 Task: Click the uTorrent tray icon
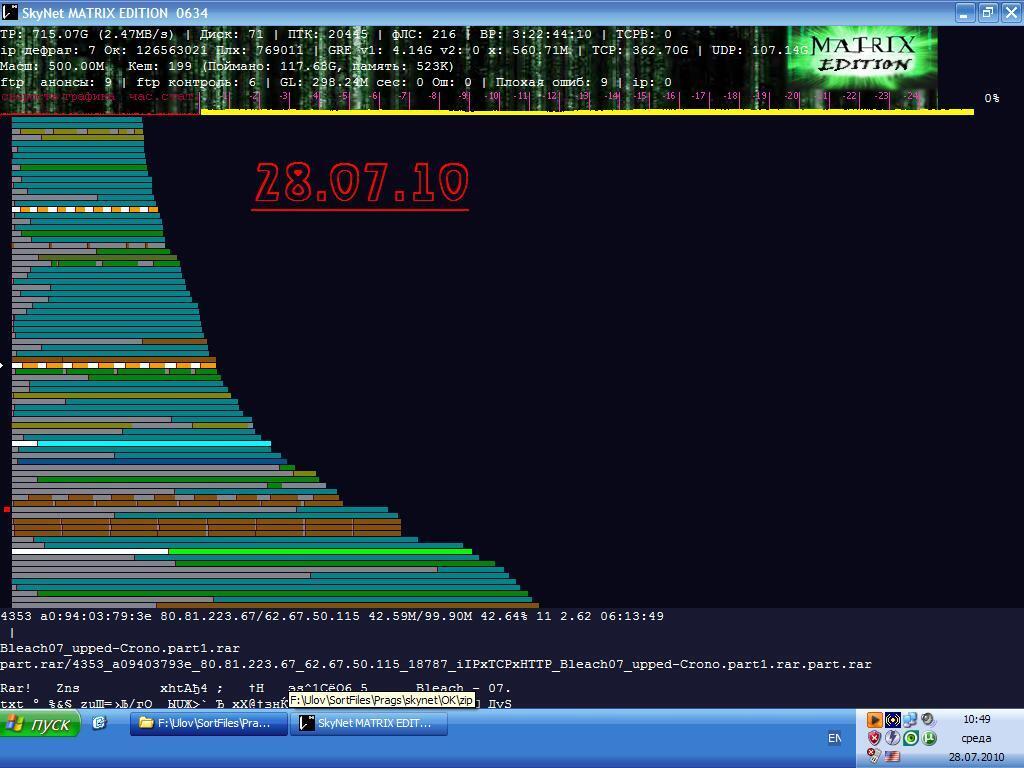tap(929, 738)
